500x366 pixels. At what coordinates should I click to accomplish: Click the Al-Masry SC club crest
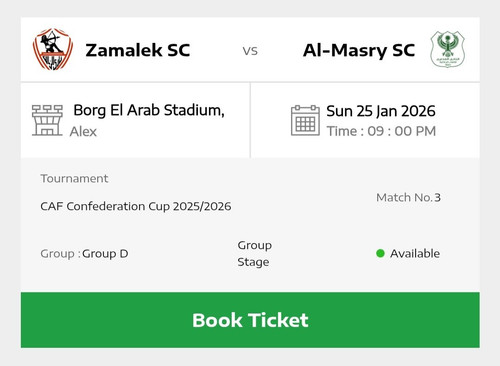(447, 49)
